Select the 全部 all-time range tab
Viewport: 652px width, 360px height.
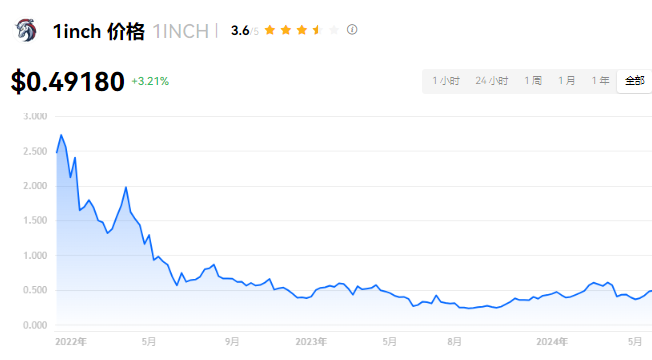(x=635, y=81)
